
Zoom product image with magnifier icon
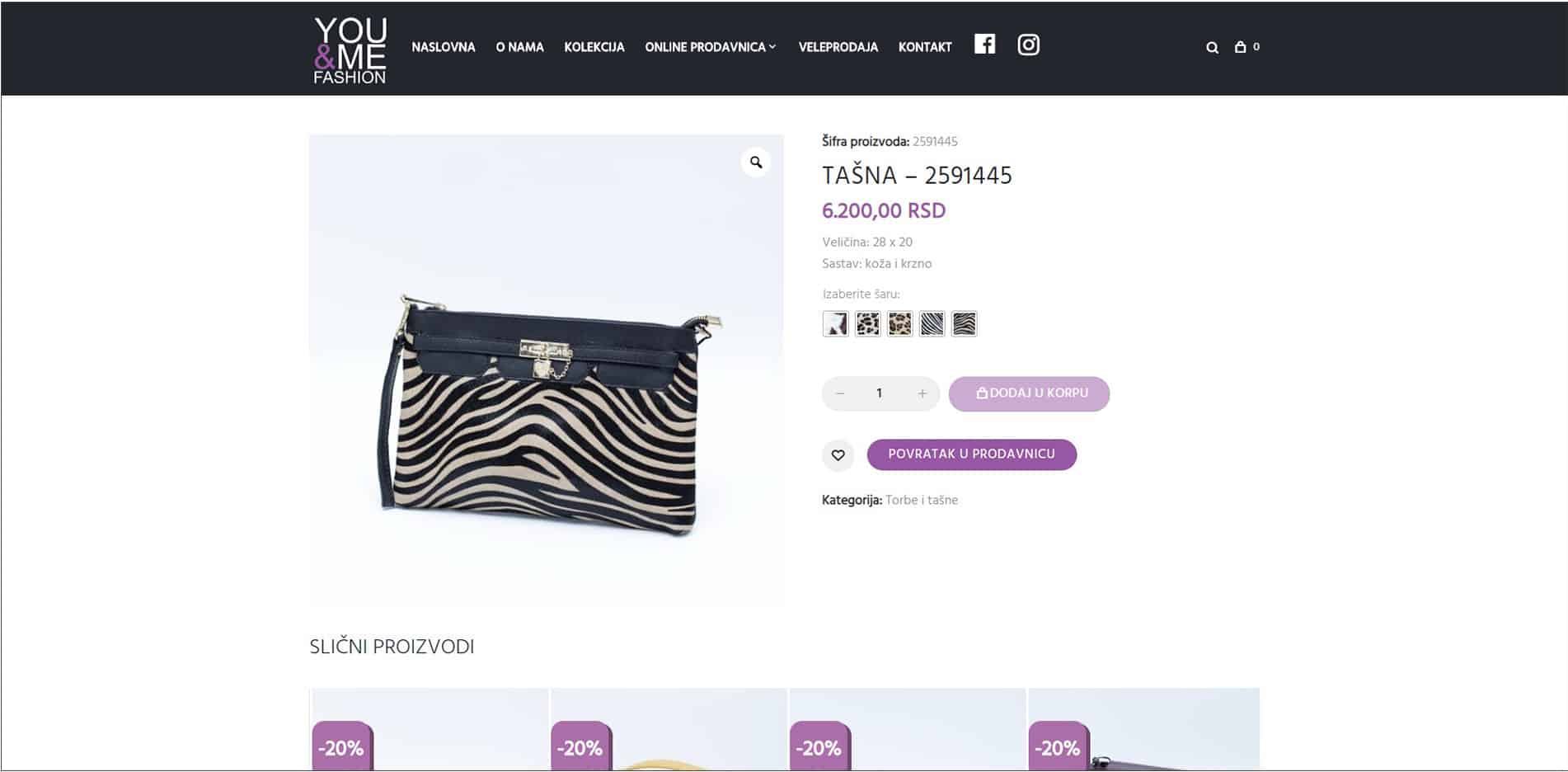click(x=756, y=162)
